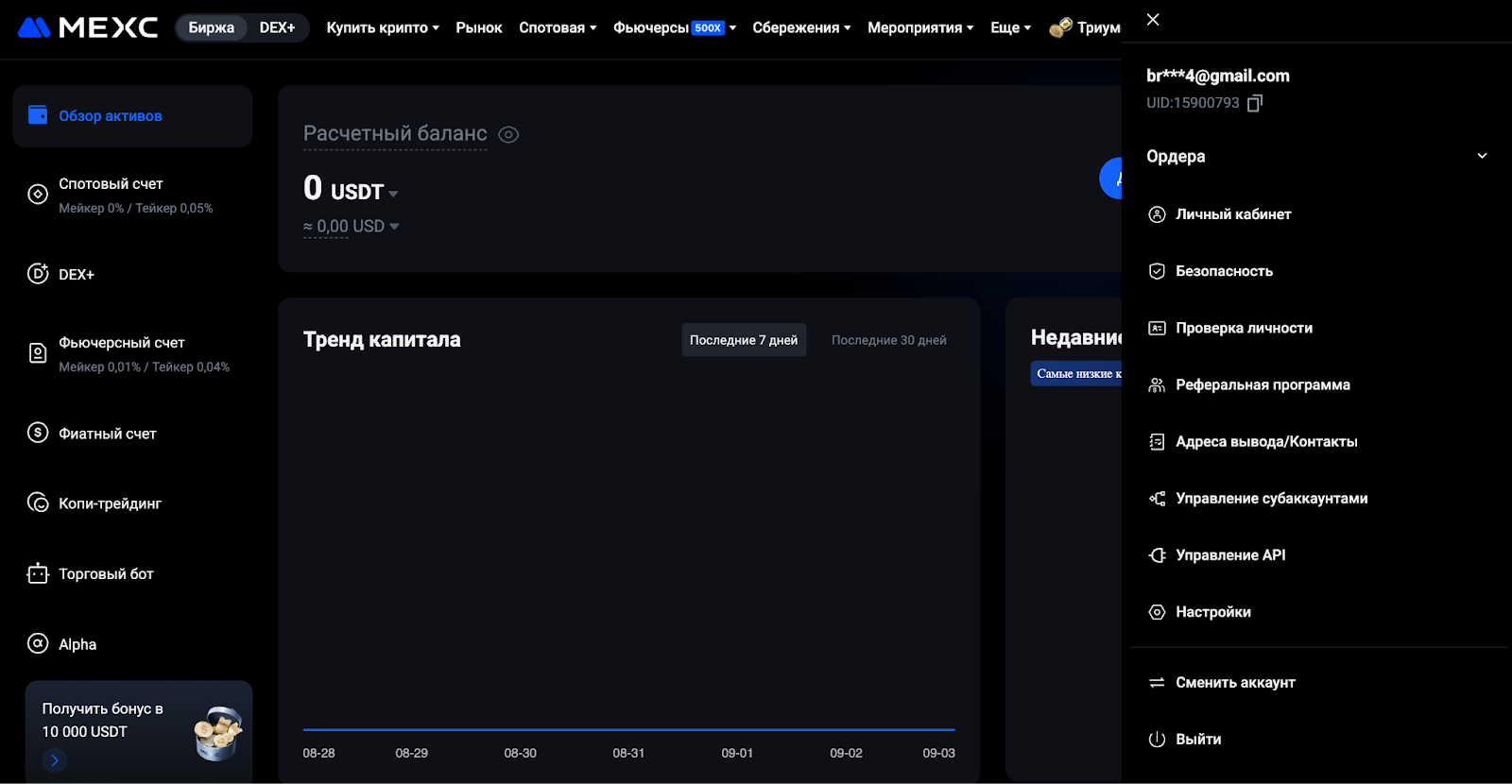Hide the balance with the eye icon
The height and width of the screenshot is (784, 1512).
pyautogui.click(x=508, y=134)
